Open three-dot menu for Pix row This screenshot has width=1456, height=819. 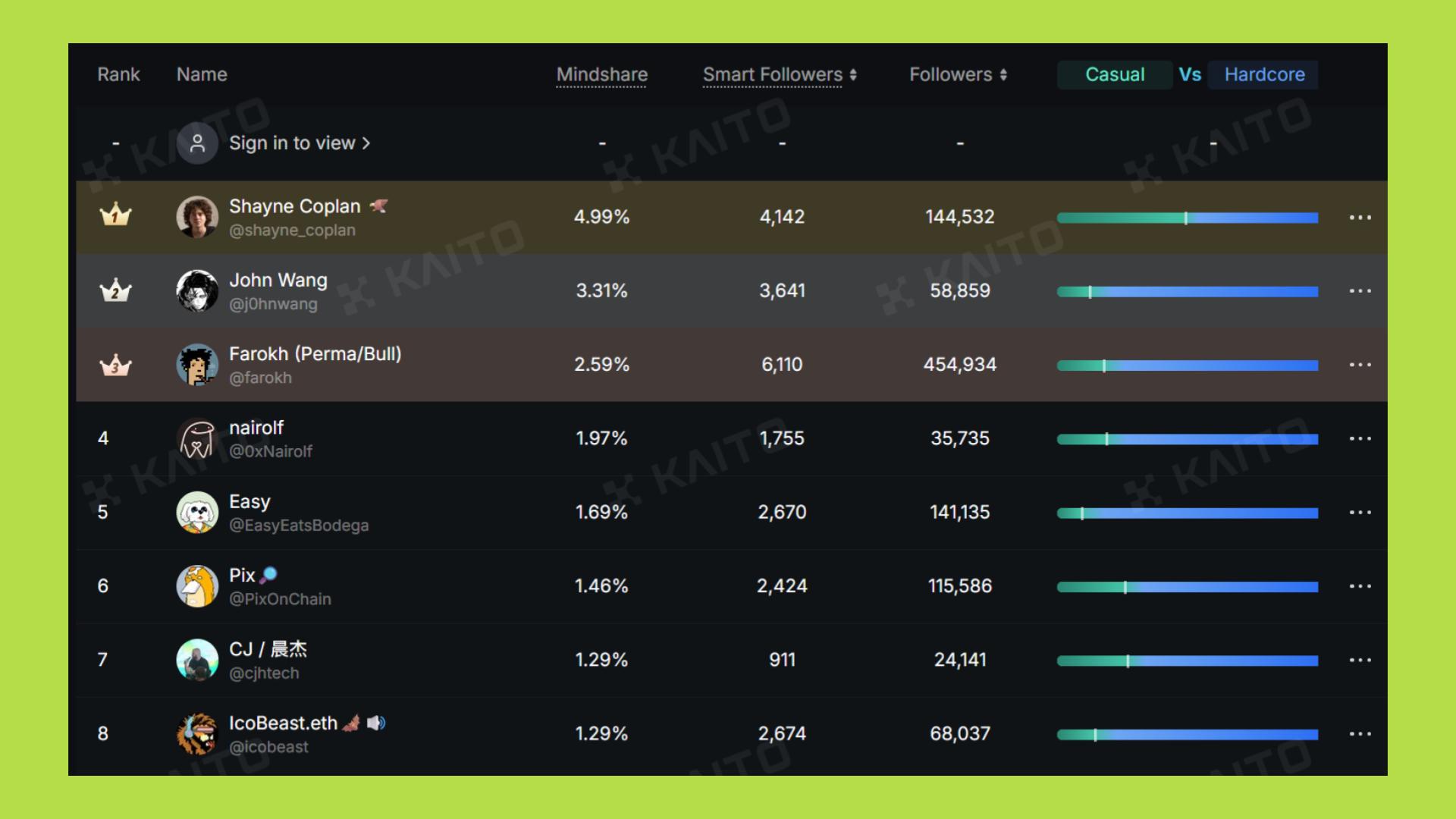click(x=1360, y=586)
